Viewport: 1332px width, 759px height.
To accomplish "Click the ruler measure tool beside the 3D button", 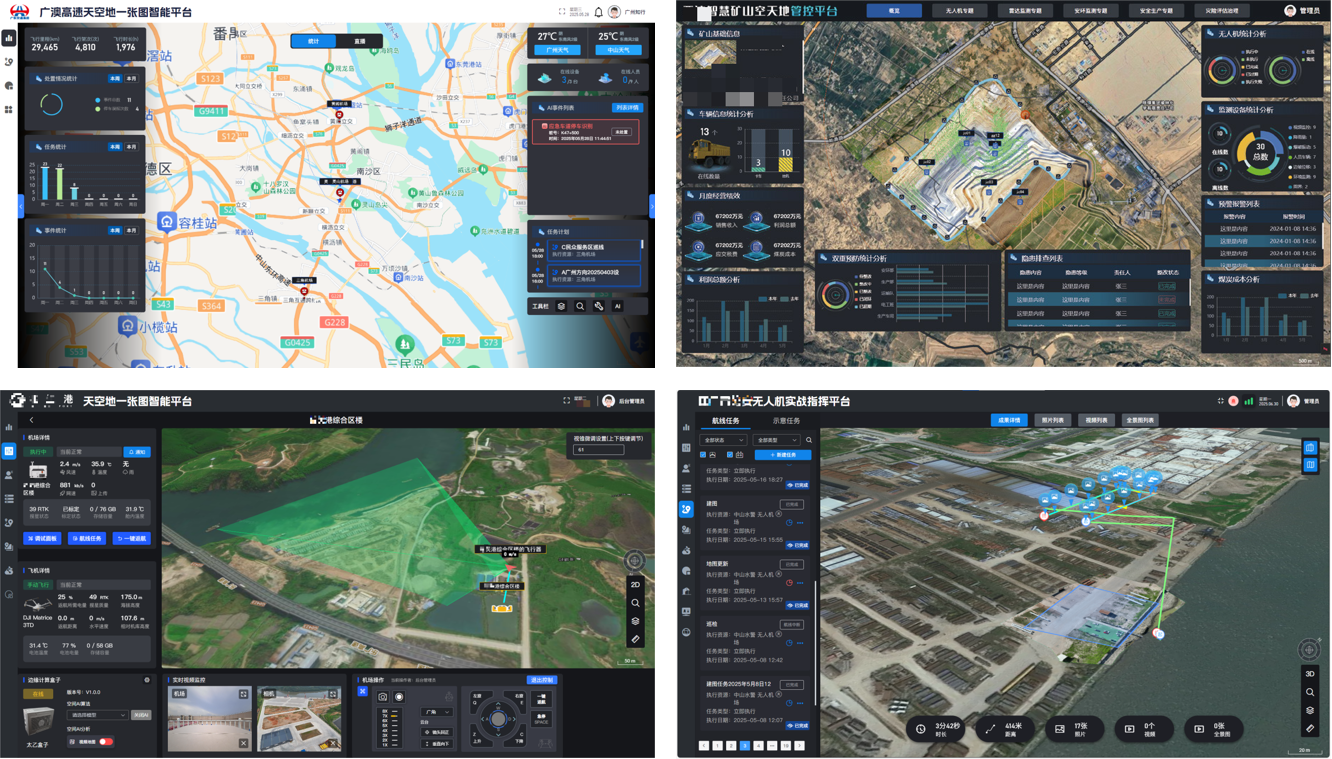I will pos(1310,729).
